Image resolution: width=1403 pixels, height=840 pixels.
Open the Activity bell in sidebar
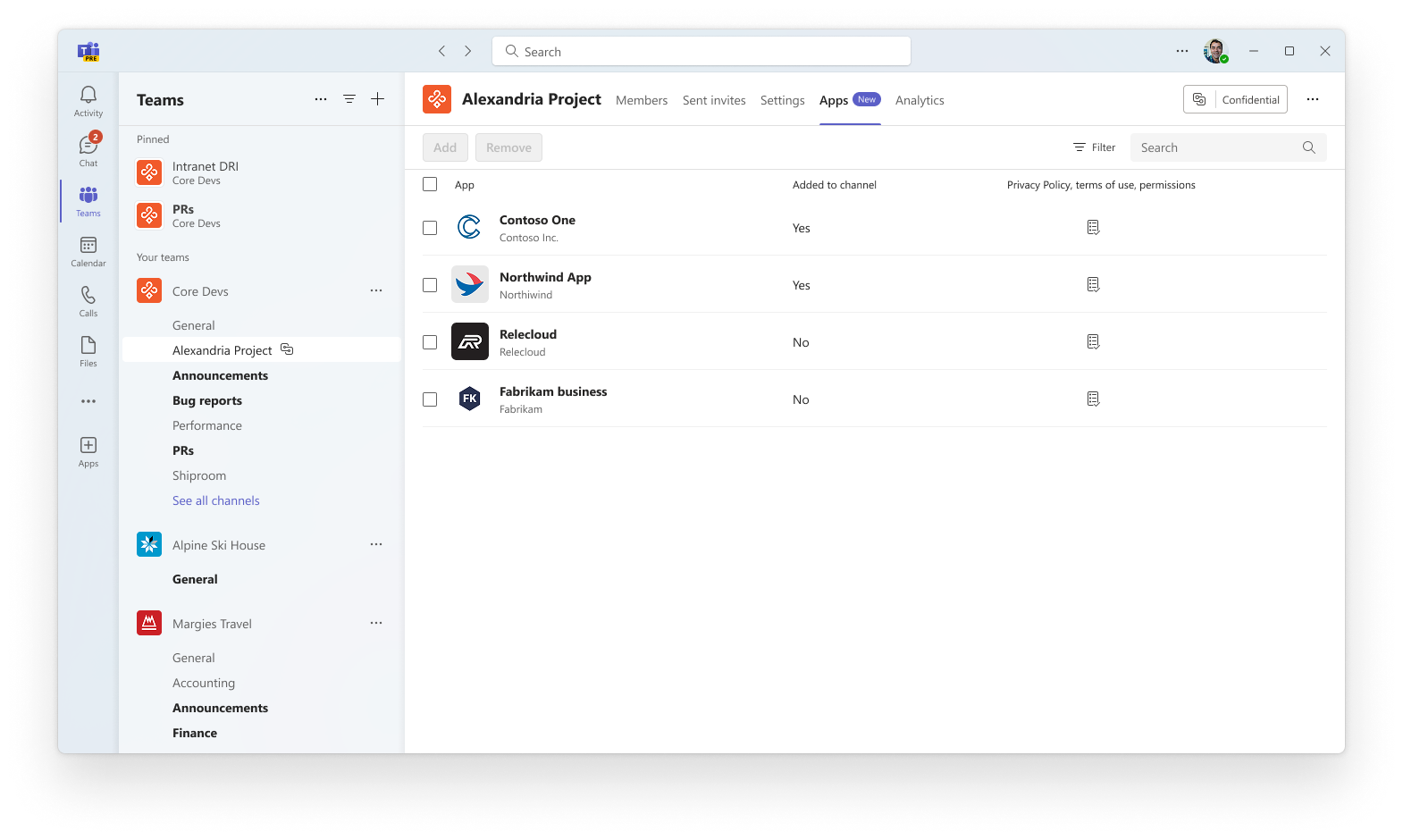[88, 101]
